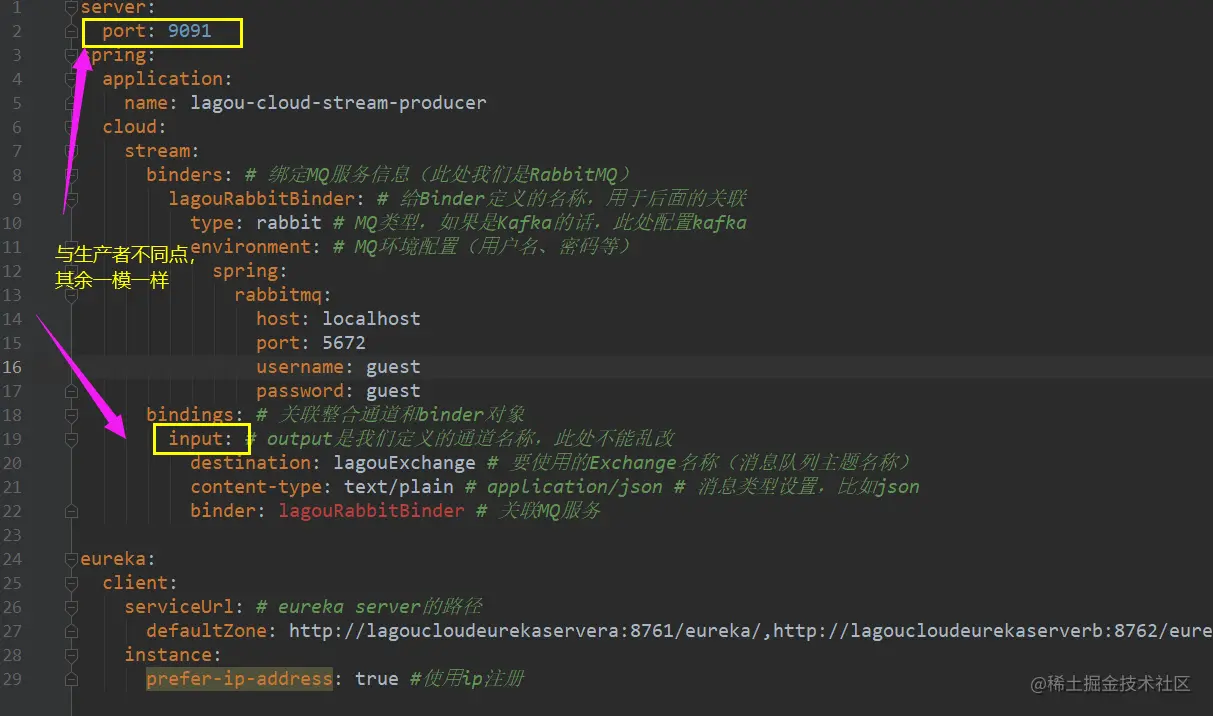
Task: Click the lagouExchange destination value
Action: tap(404, 463)
